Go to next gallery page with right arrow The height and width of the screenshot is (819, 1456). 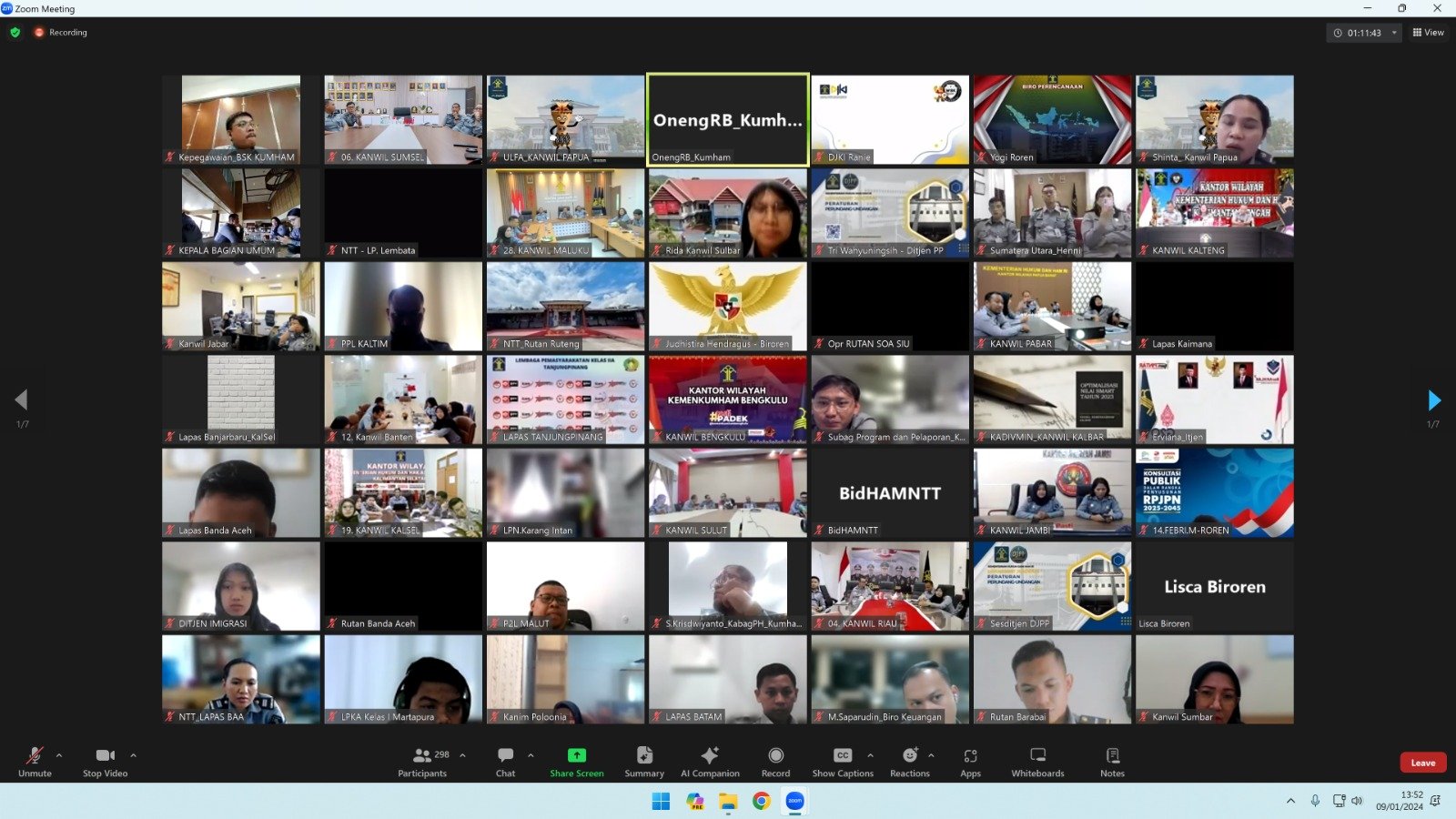click(1434, 399)
